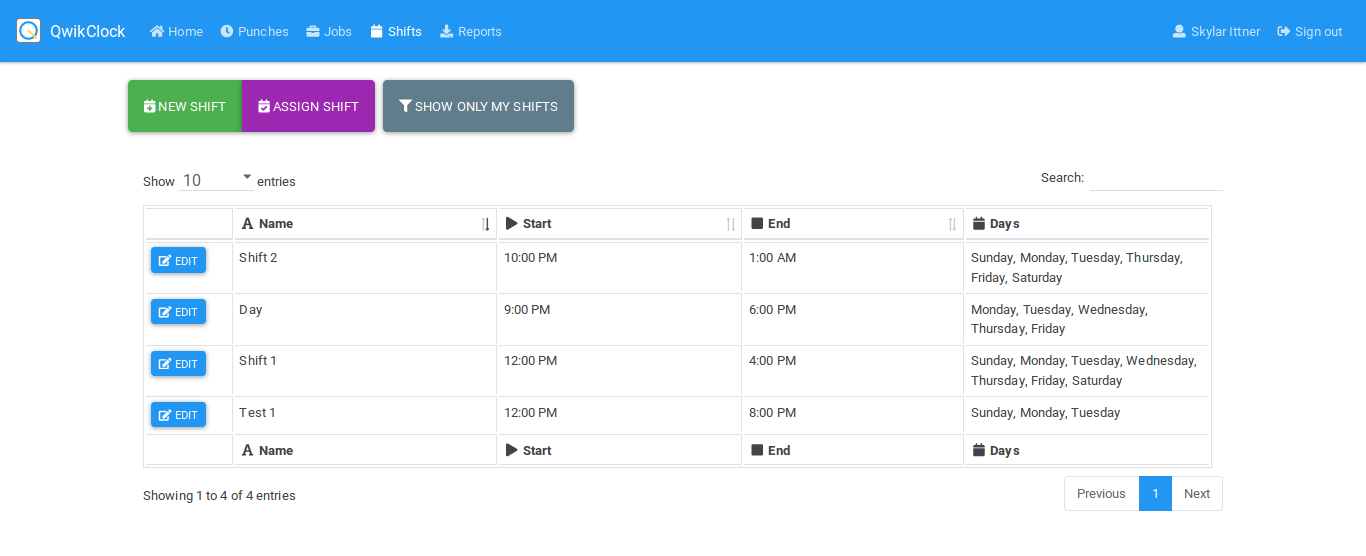
Task: Open the Jobs nav item
Action: [x=329, y=31]
